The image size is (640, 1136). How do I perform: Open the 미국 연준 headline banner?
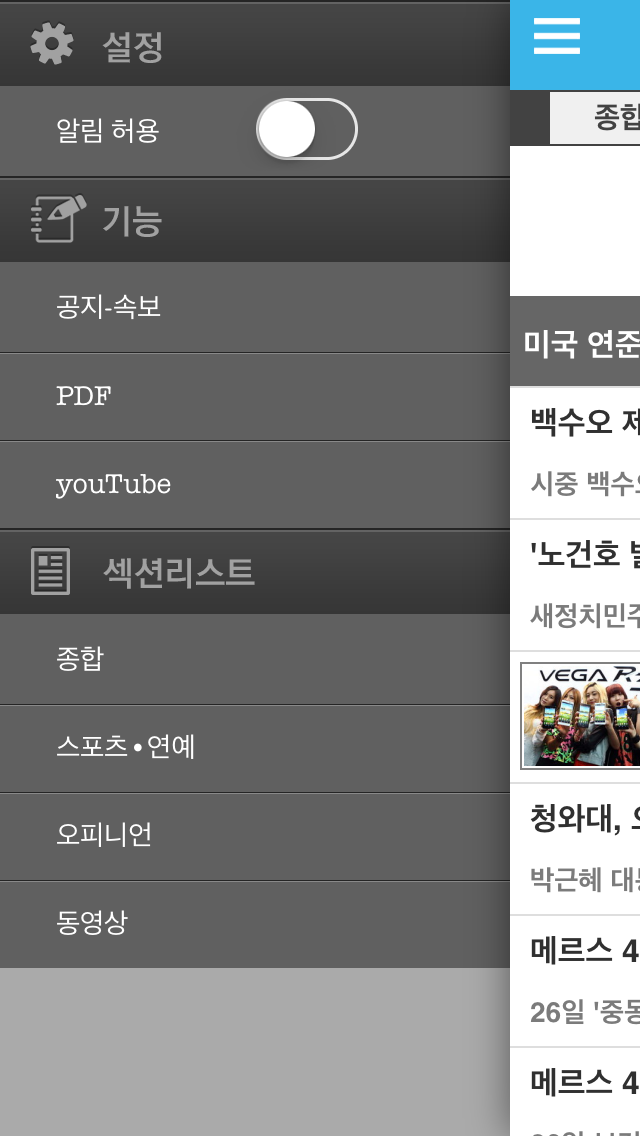575,341
